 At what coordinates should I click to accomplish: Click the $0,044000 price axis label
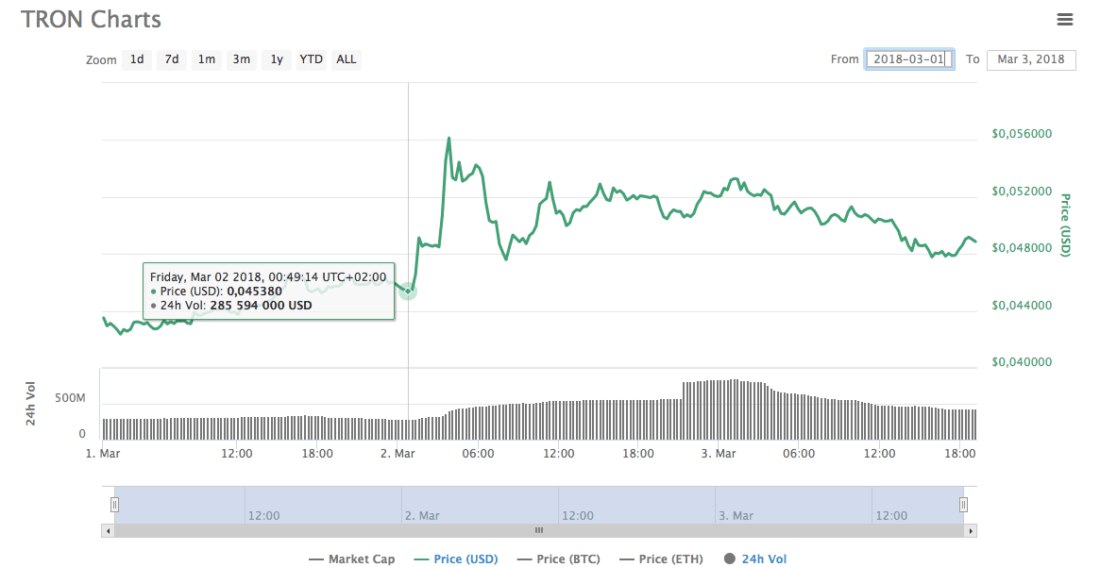(x=1021, y=305)
